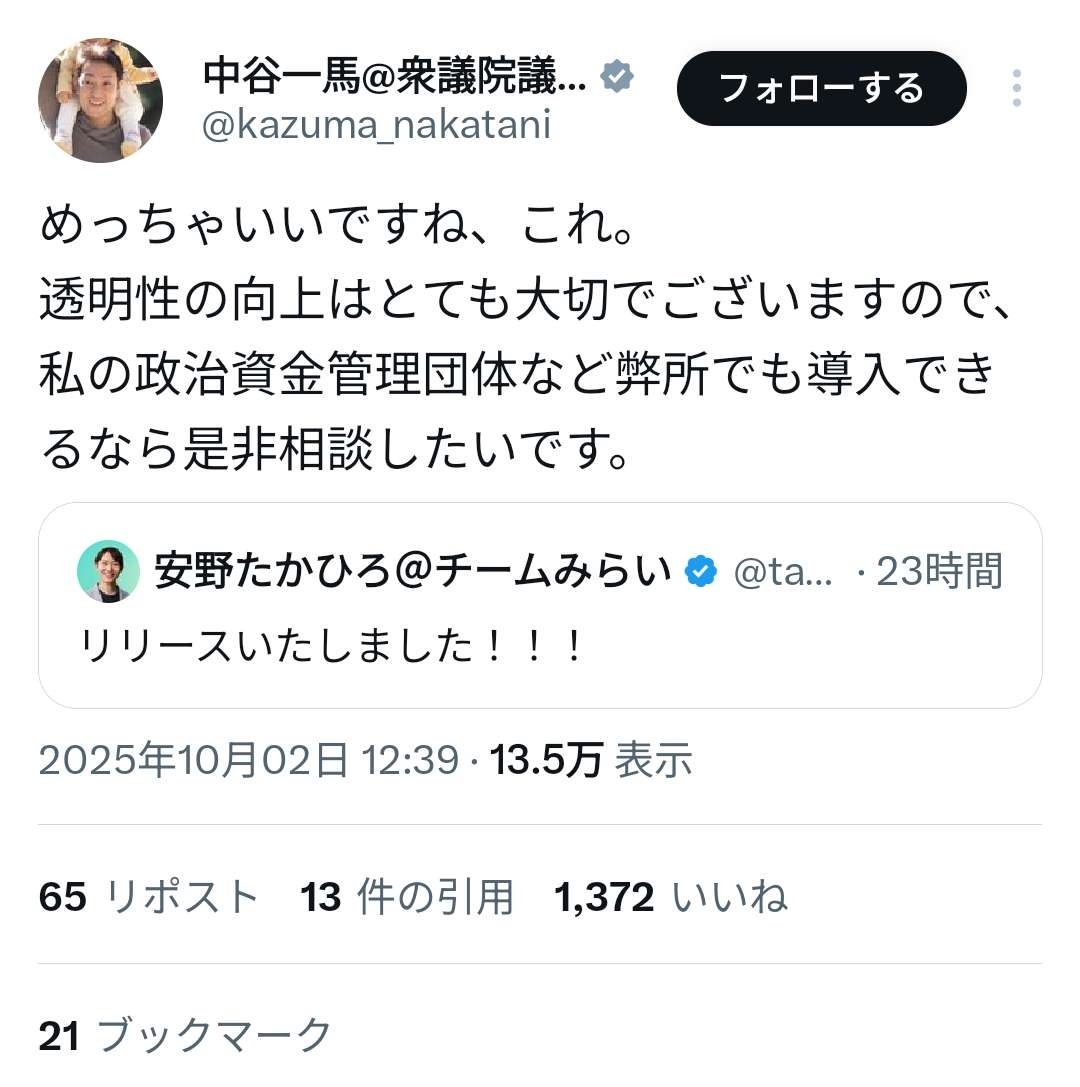Open 中谷一馬's profile avatar photo
This screenshot has height=1087, width=1080.
100,100
